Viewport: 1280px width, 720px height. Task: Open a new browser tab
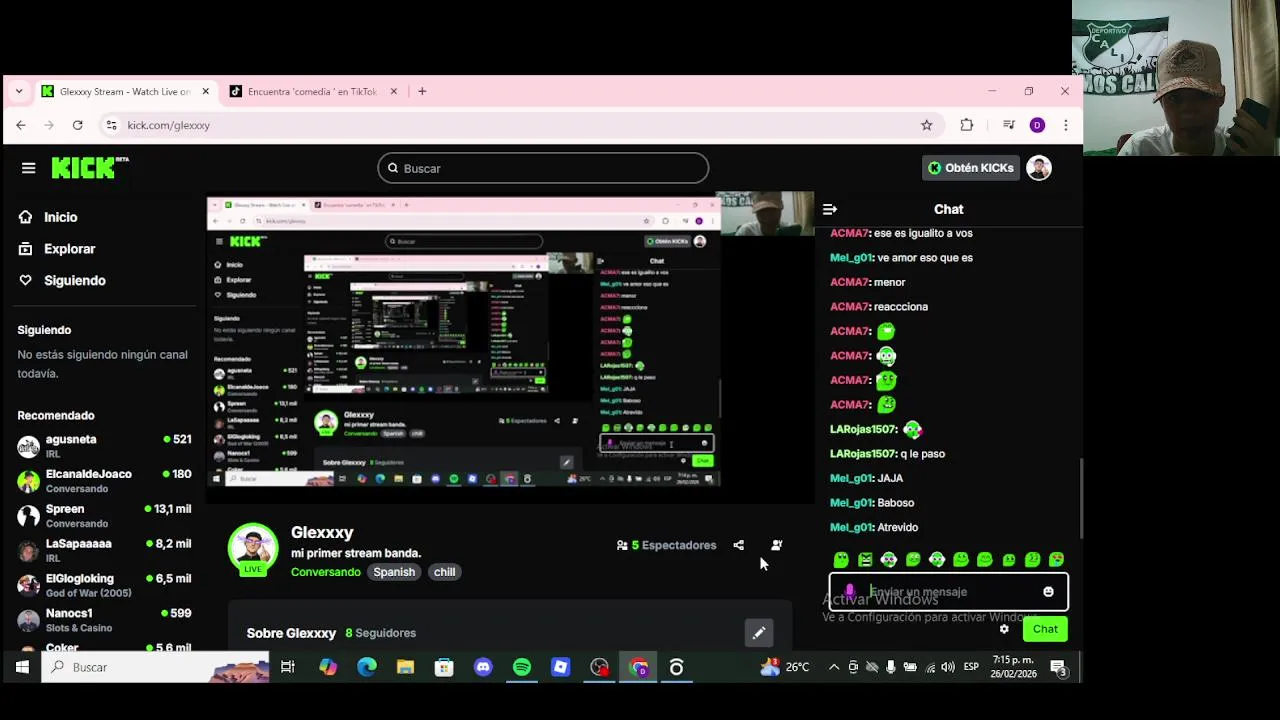tap(422, 91)
